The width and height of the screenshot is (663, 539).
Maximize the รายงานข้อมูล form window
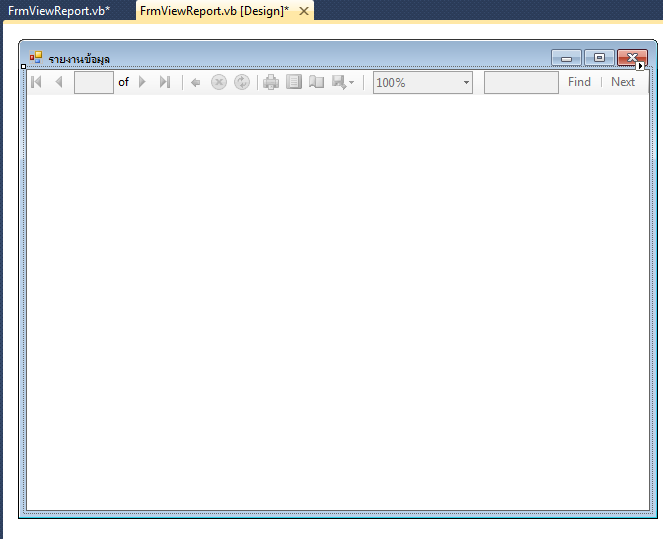(x=599, y=58)
